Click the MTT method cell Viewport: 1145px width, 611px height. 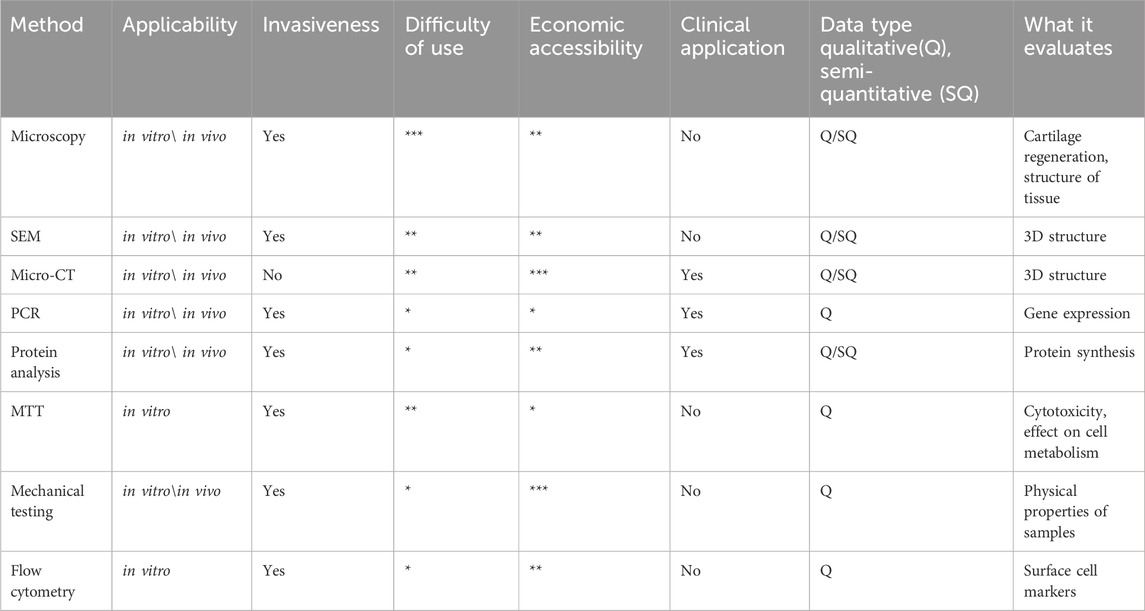(25, 412)
